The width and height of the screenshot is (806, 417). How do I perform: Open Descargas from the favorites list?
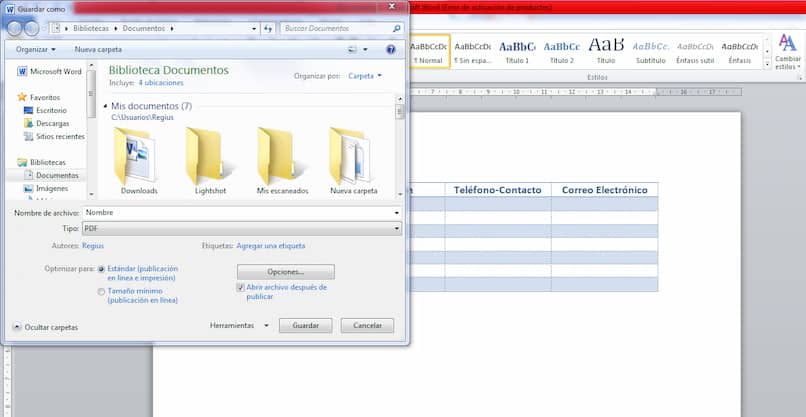46,123
